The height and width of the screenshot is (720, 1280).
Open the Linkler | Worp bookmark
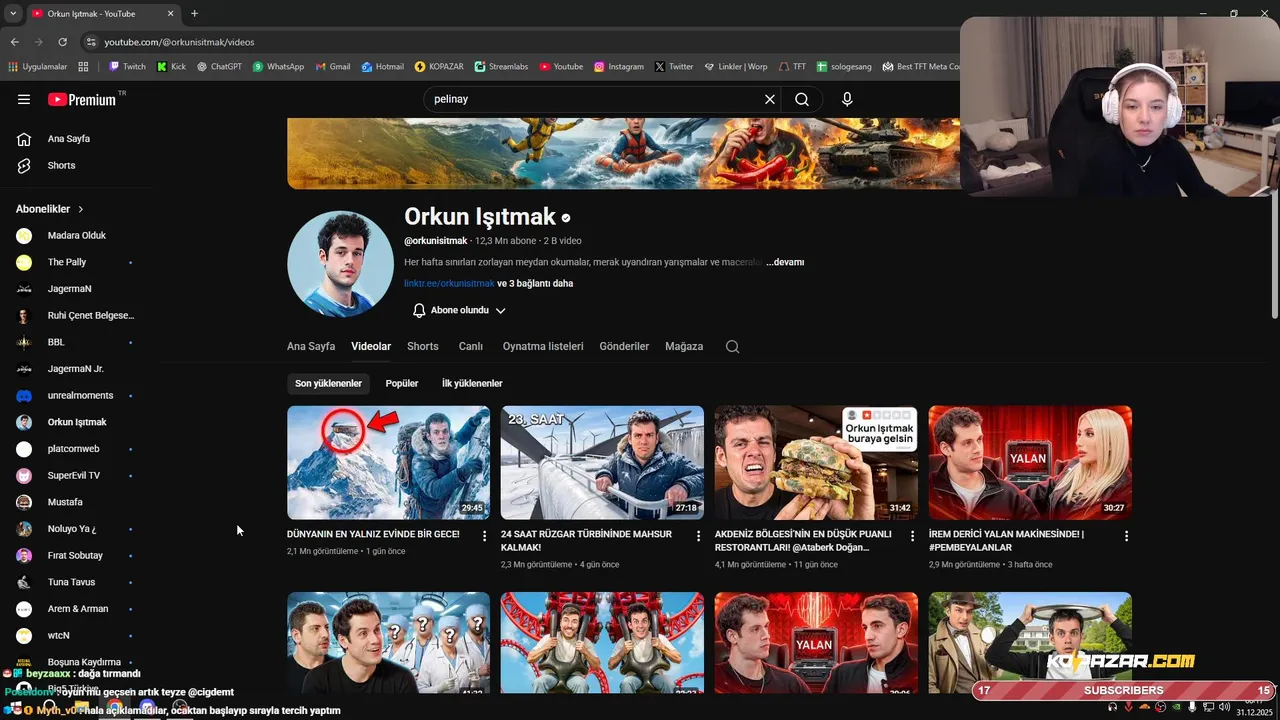[x=736, y=66]
